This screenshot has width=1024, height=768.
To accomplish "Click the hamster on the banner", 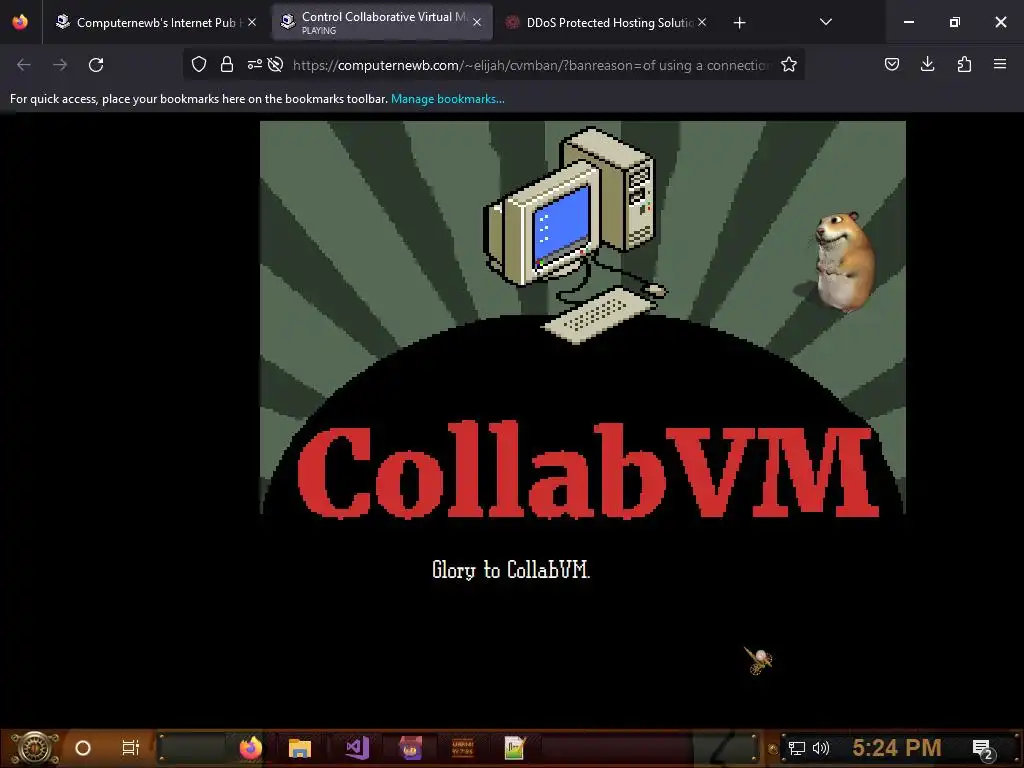I will (844, 262).
